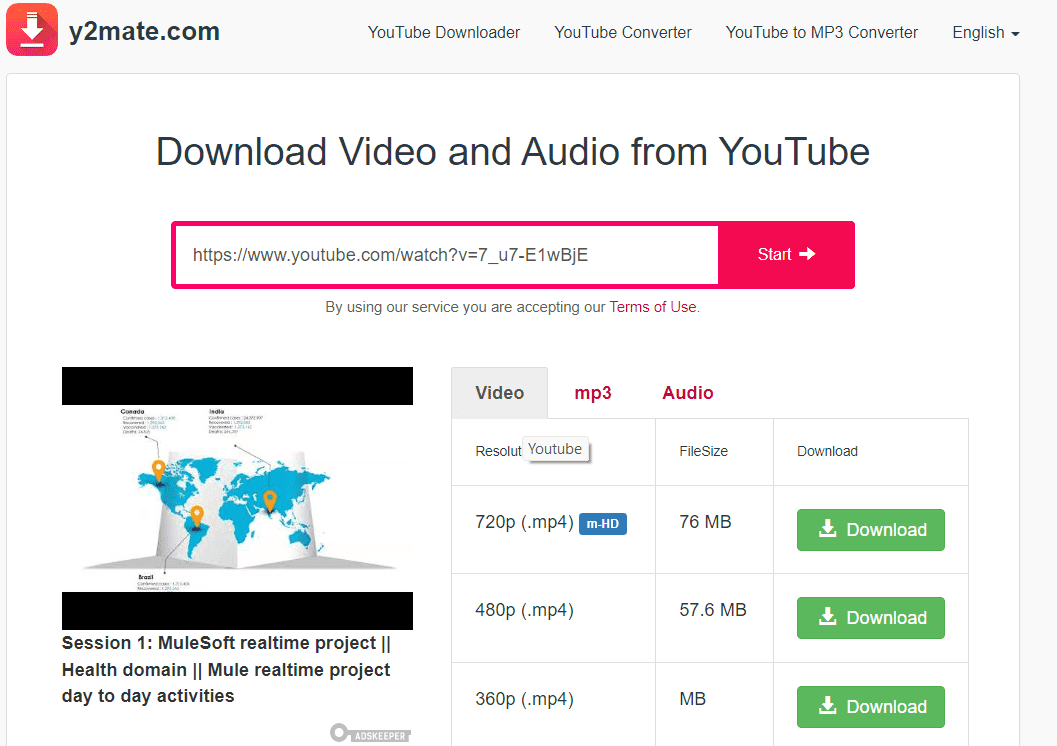Click the video title starting Session 1: MuleSoft
This screenshot has width=1057, height=746.
click(226, 669)
